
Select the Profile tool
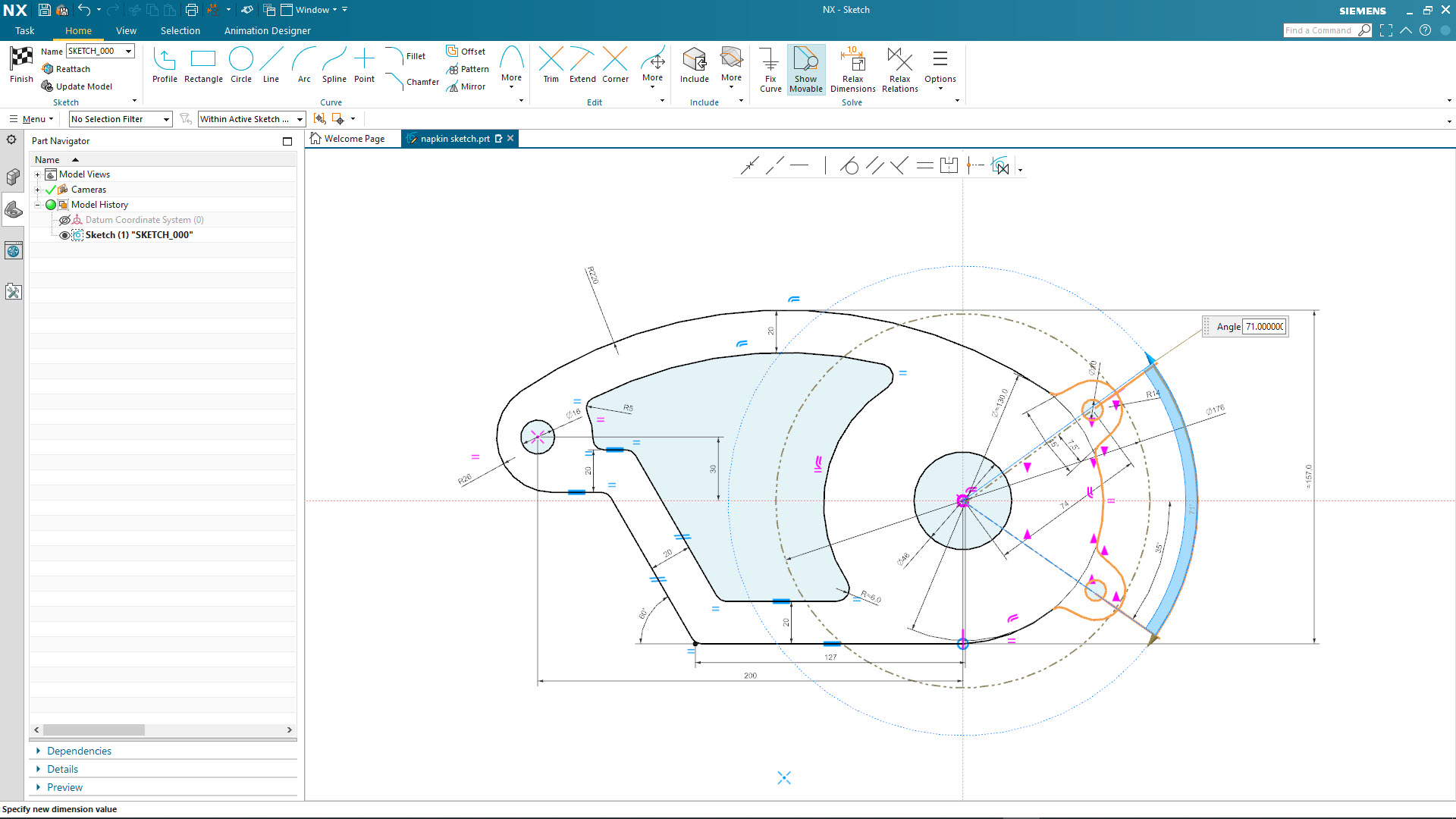[x=165, y=64]
